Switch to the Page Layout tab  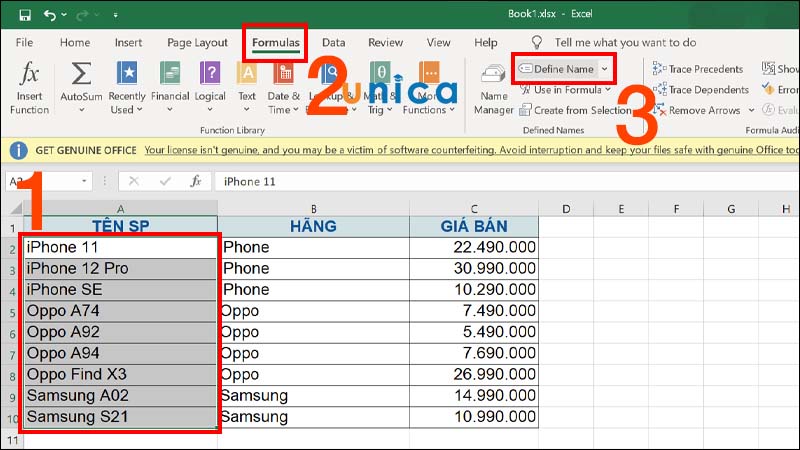click(x=197, y=42)
